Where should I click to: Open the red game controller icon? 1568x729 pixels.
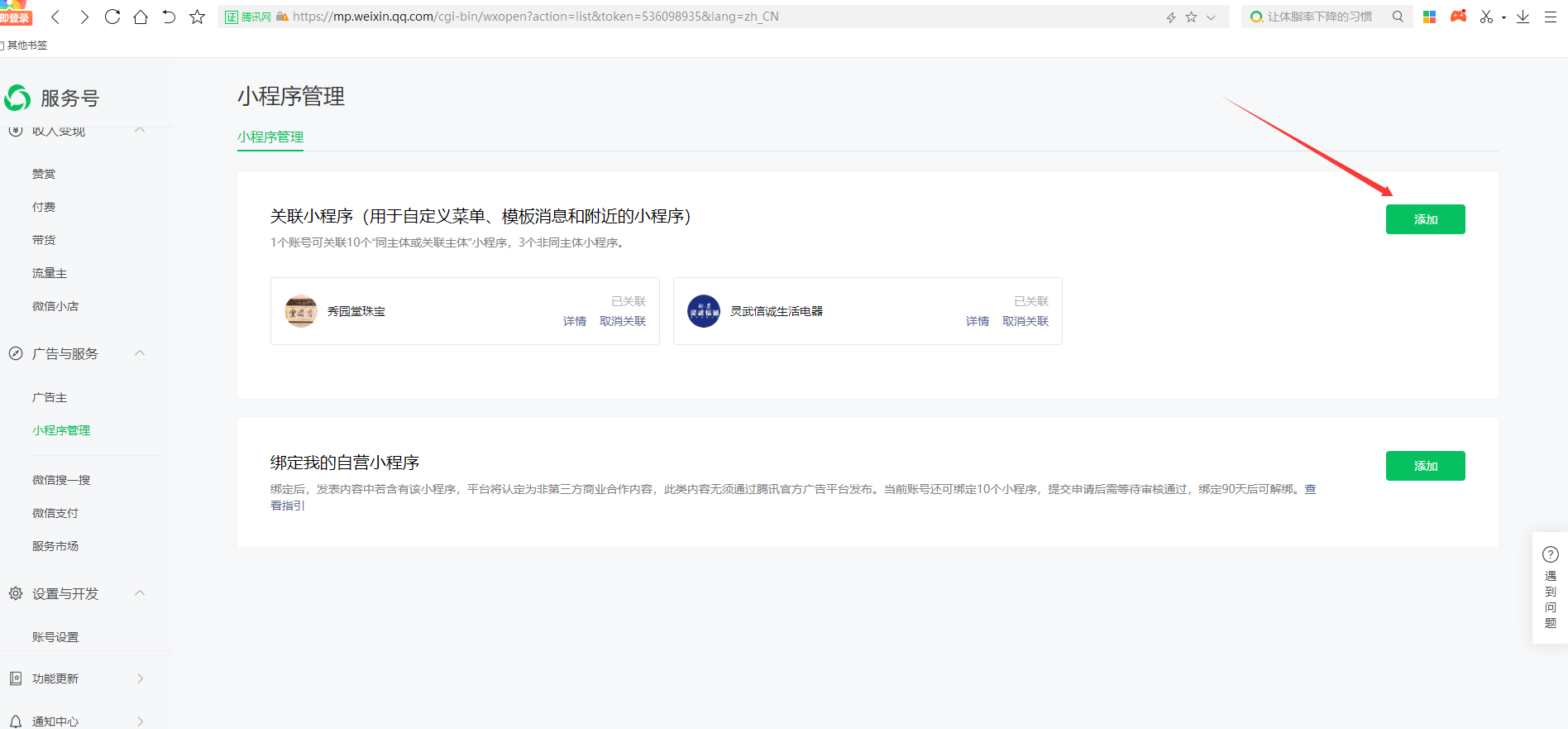click(1458, 17)
